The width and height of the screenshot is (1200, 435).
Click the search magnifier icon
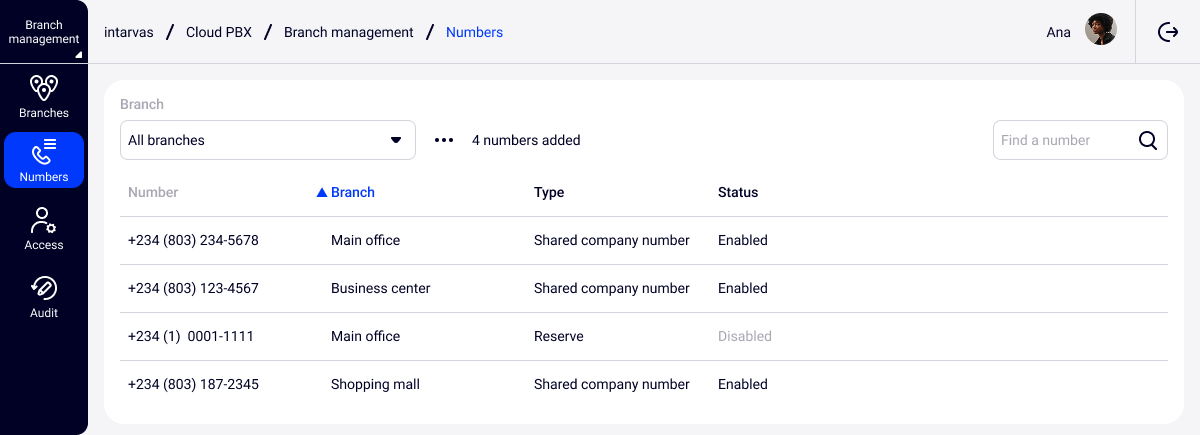tap(1148, 141)
